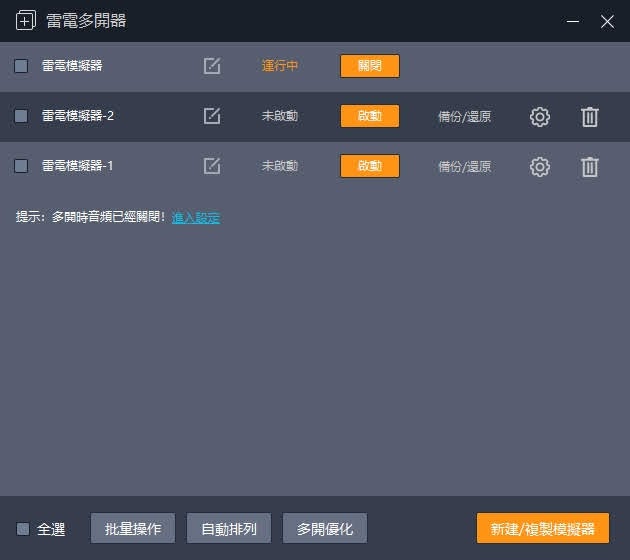
Task: Open settings gear for 雷電模擬器-1
Action: point(540,167)
